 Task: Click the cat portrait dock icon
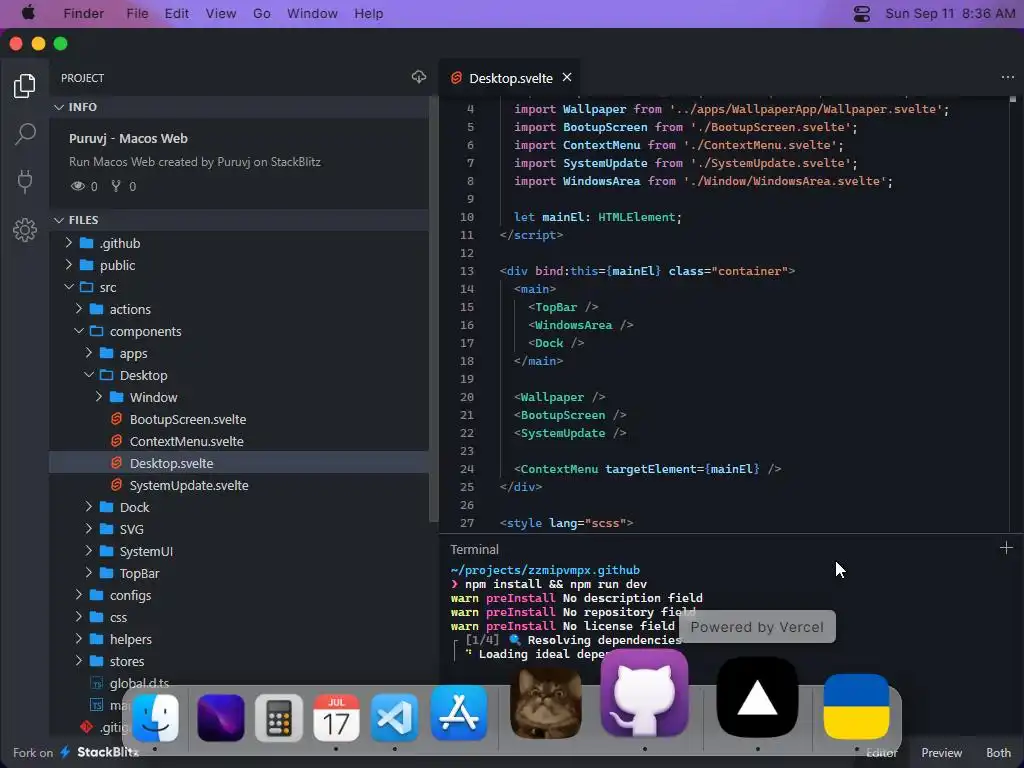(546, 703)
